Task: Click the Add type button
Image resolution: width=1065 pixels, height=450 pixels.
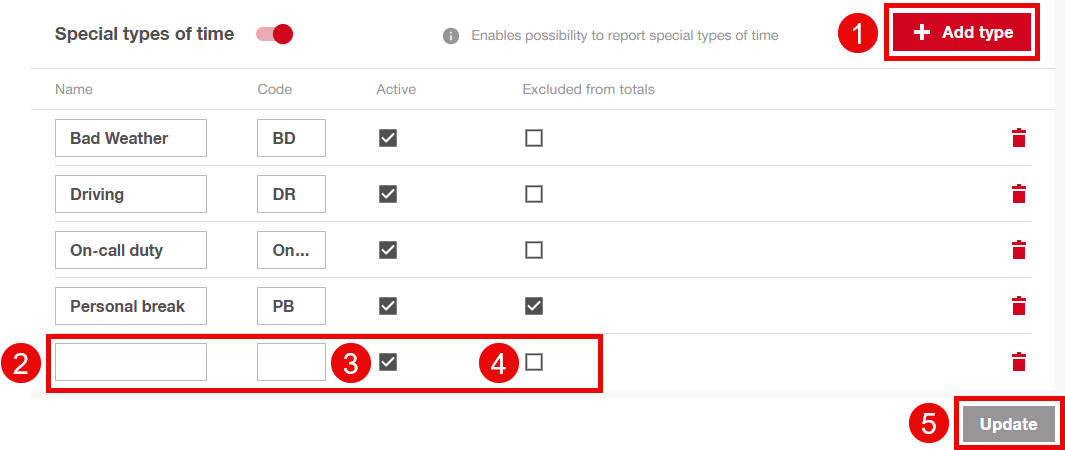Action: 962,33
